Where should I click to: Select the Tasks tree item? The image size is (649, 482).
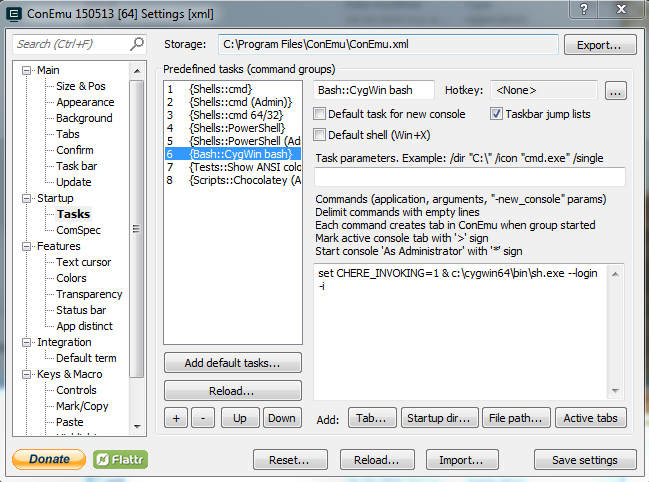coord(74,214)
